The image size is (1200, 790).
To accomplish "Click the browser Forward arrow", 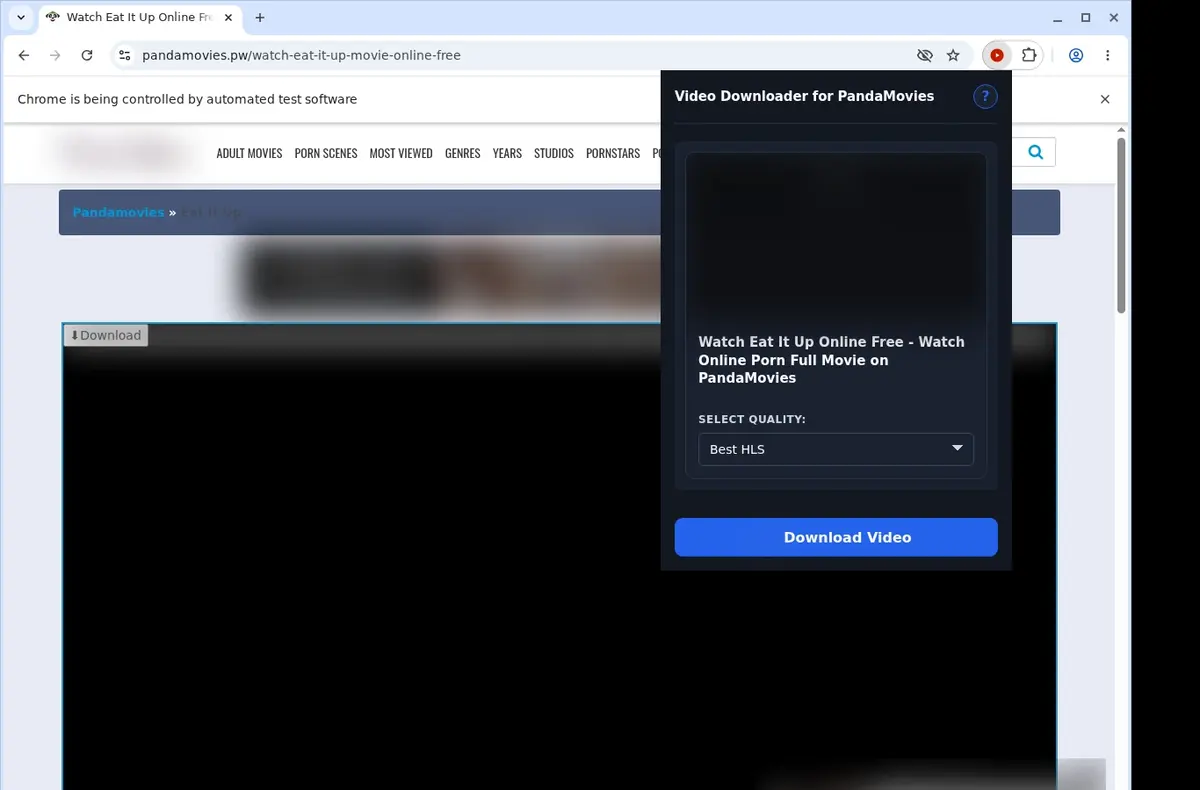I will coord(55,56).
